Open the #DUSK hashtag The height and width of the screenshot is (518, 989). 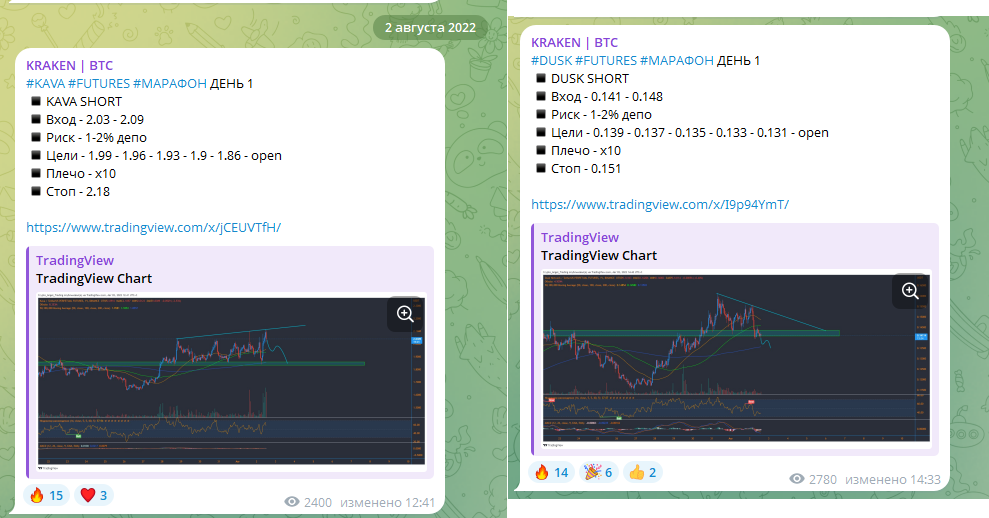coord(551,61)
